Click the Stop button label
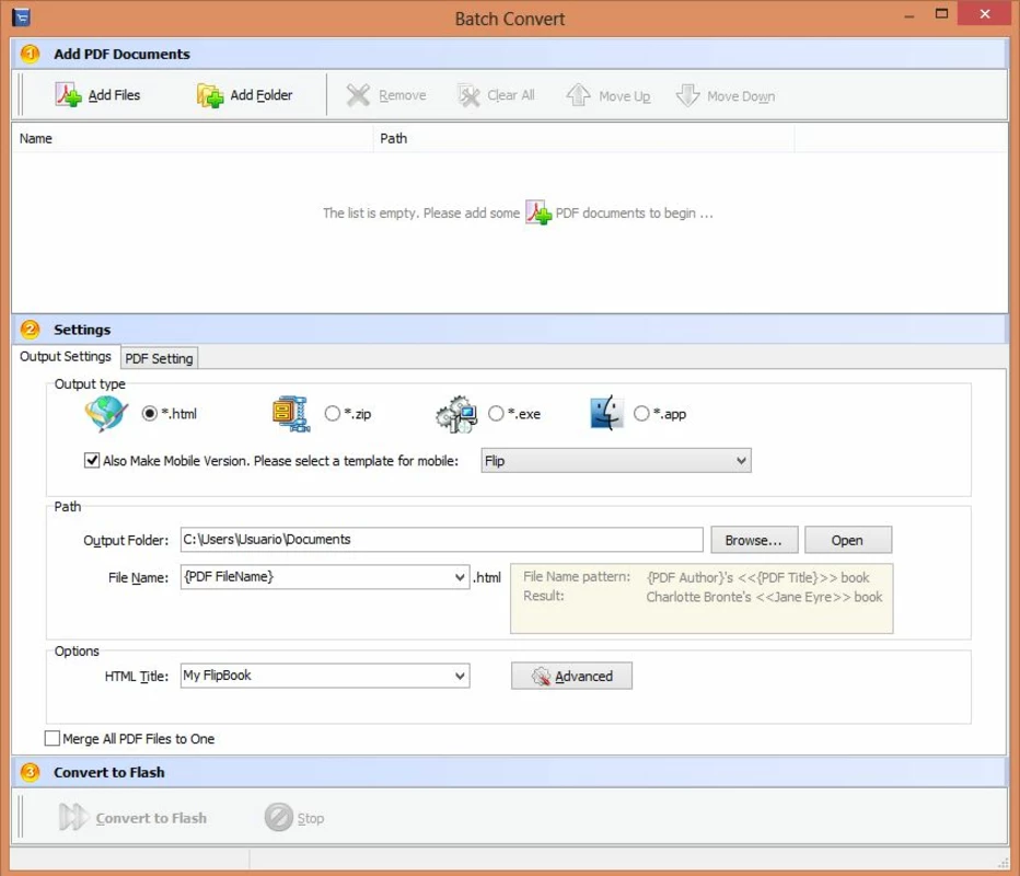This screenshot has width=1020, height=876. (x=311, y=818)
